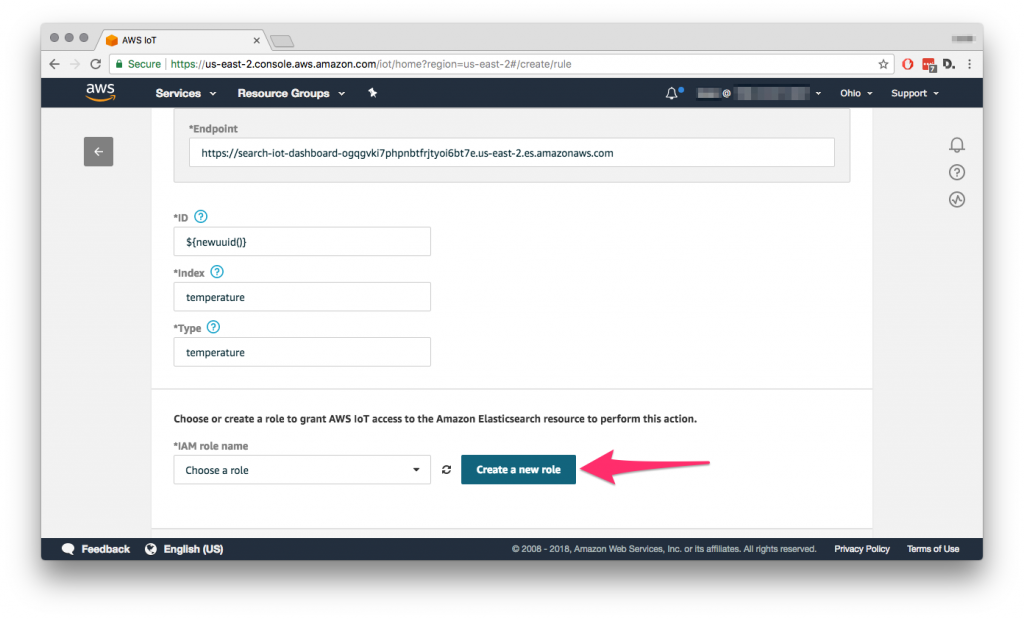The width and height of the screenshot is (1024, 619).
Task: Click the health pulse icon in the right sidebar
Action: (957, 199)
